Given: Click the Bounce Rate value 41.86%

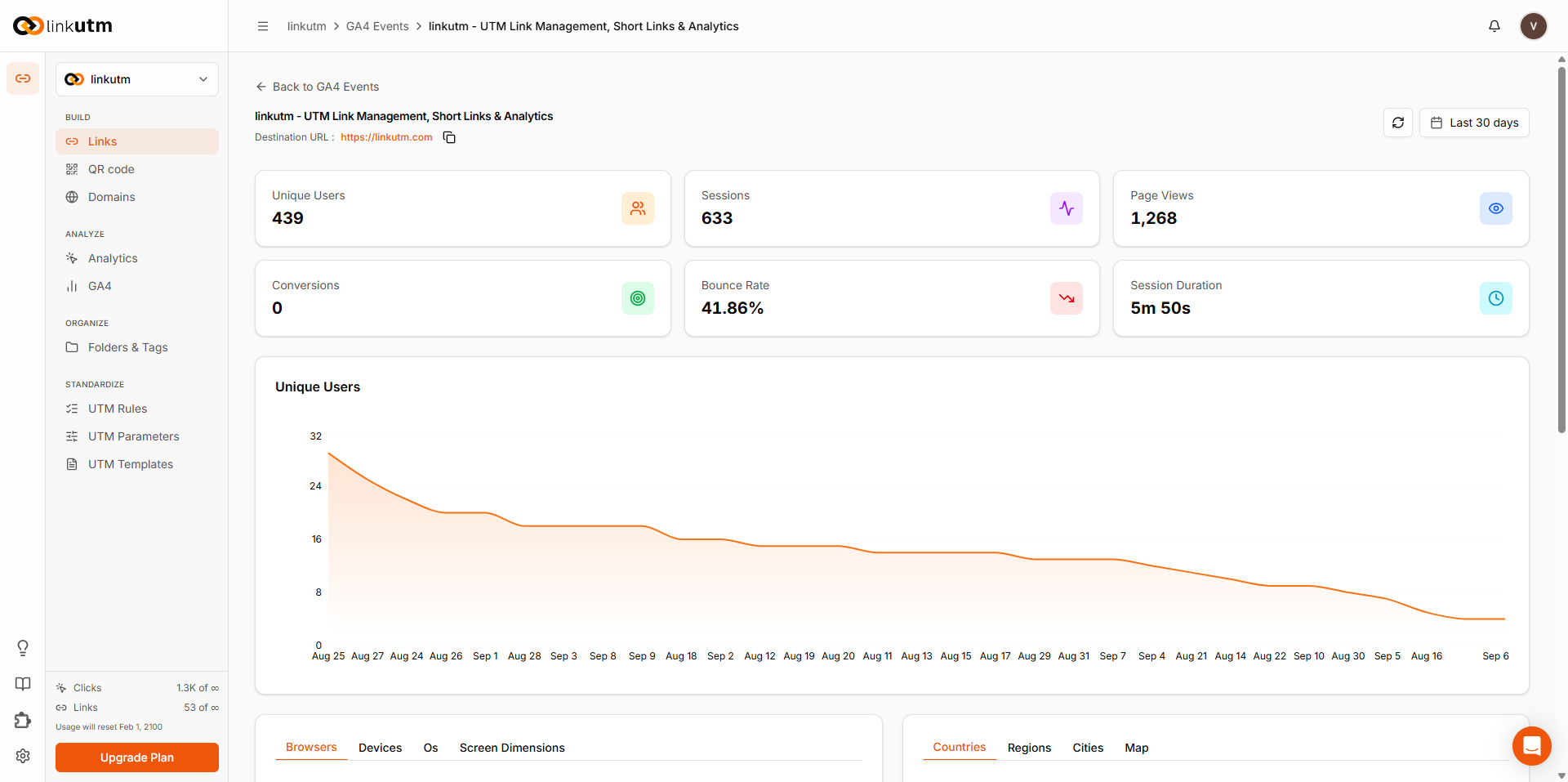Looking at the screenshot, I should click(733, 308).
